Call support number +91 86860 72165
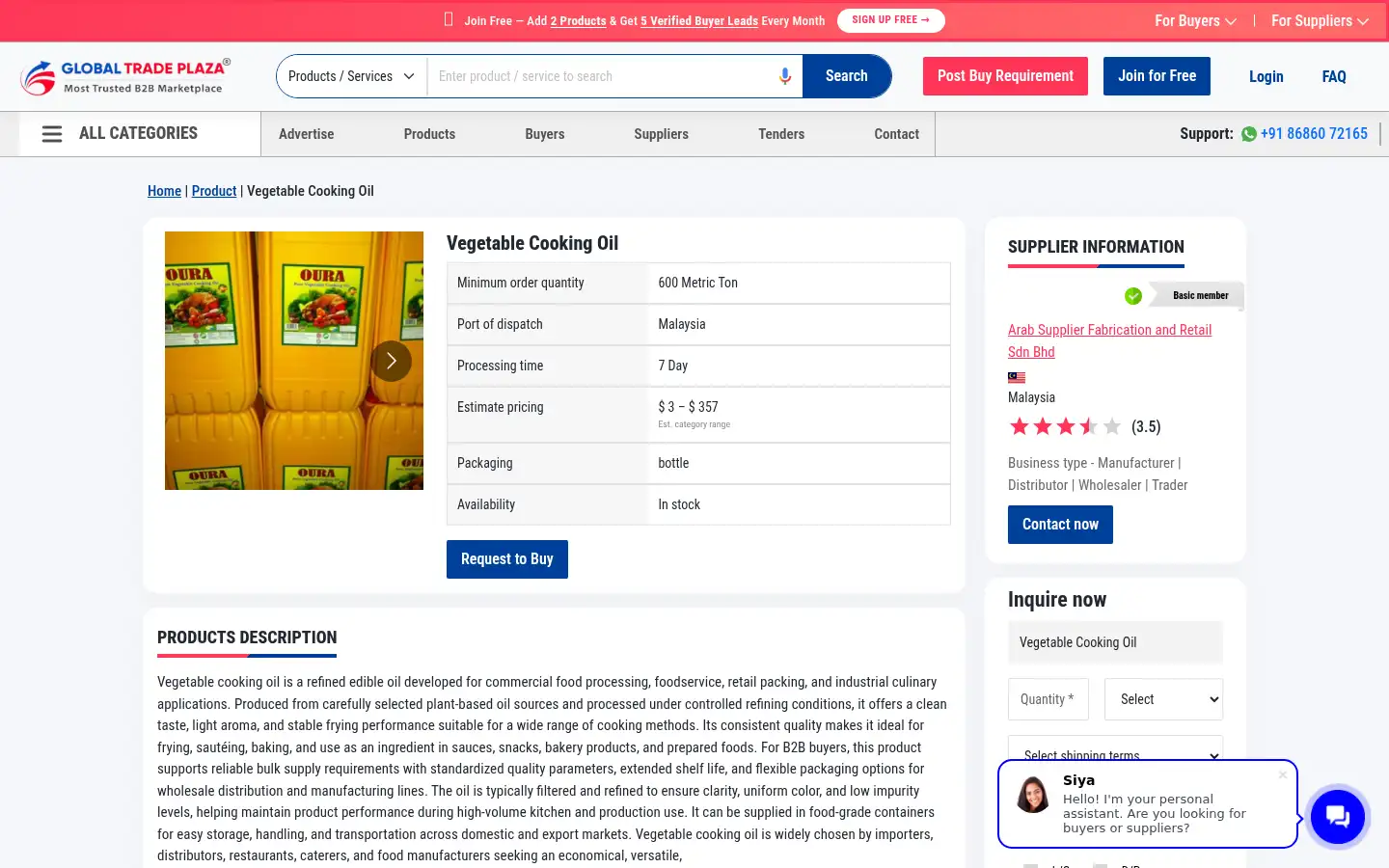Viewport: 1389px width, 868px height. pos(1314,134)
